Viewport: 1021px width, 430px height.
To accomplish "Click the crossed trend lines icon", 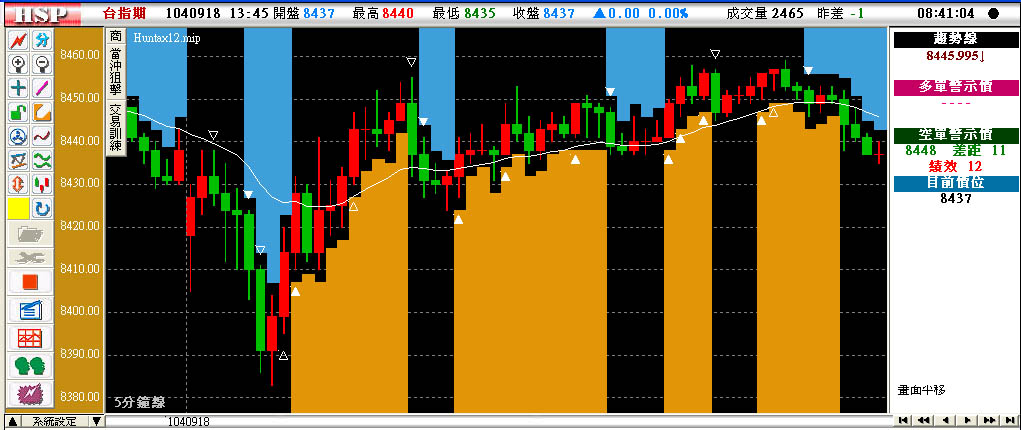I will pos(20,160).
